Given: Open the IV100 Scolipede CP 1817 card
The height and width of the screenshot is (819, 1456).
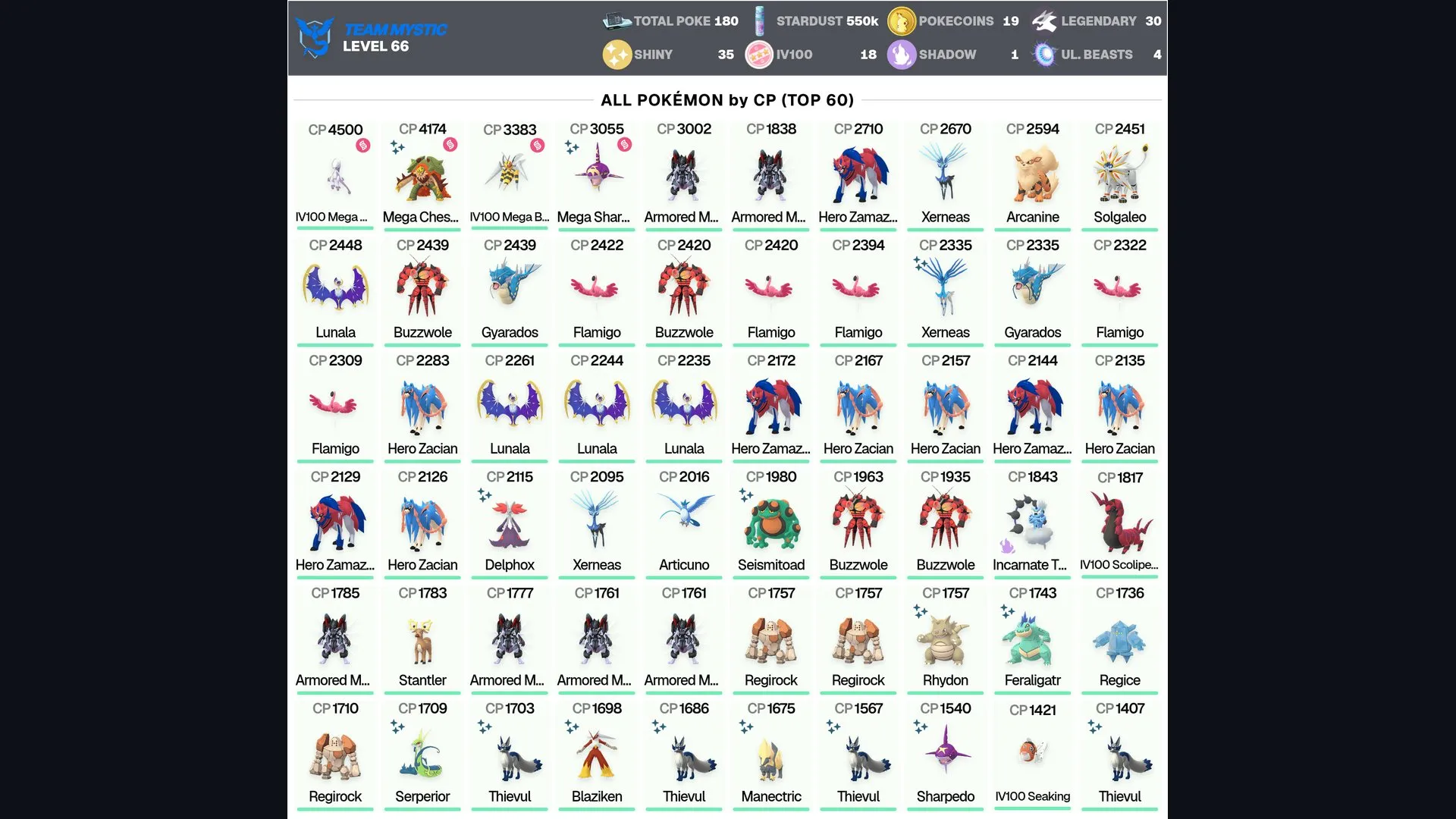Looking at the screenshot, I should 1120,522.
